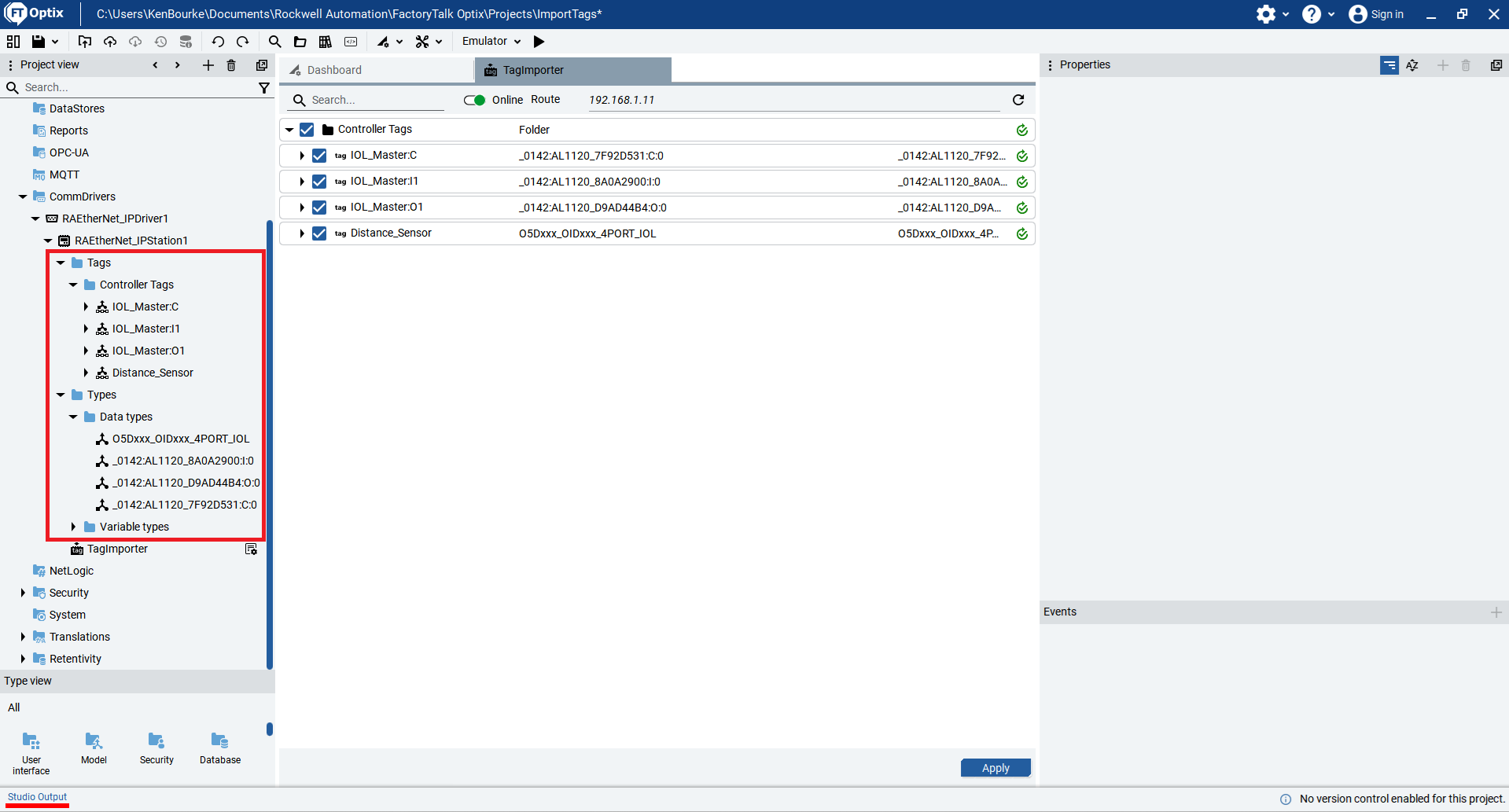This screenshot has height=812, width=1509.
Task: Click the Project view scrollbar
Action: pyautogui.click(x=270, y=444)
